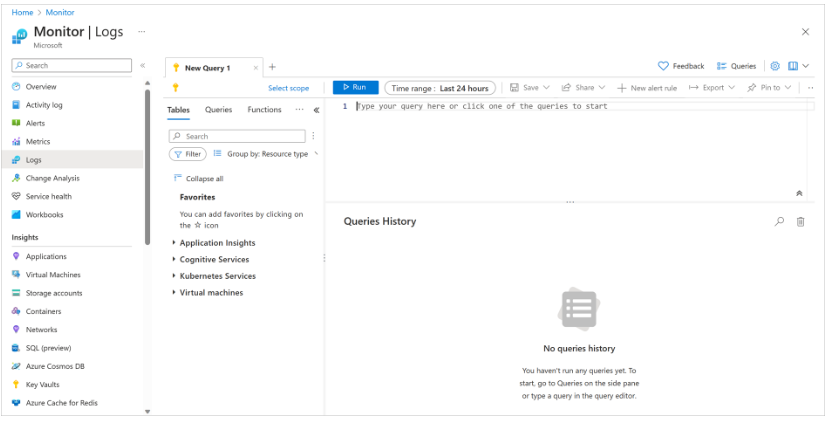This screenshot has height=425, width=830.
Task: Open the Queries pane button
Action: tap(736, 66)
